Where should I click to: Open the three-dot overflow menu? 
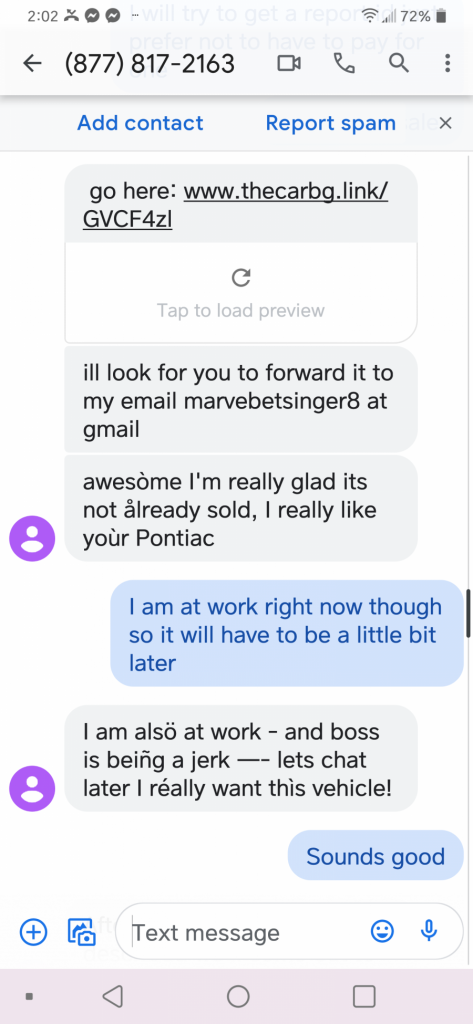tap(448, 63)
